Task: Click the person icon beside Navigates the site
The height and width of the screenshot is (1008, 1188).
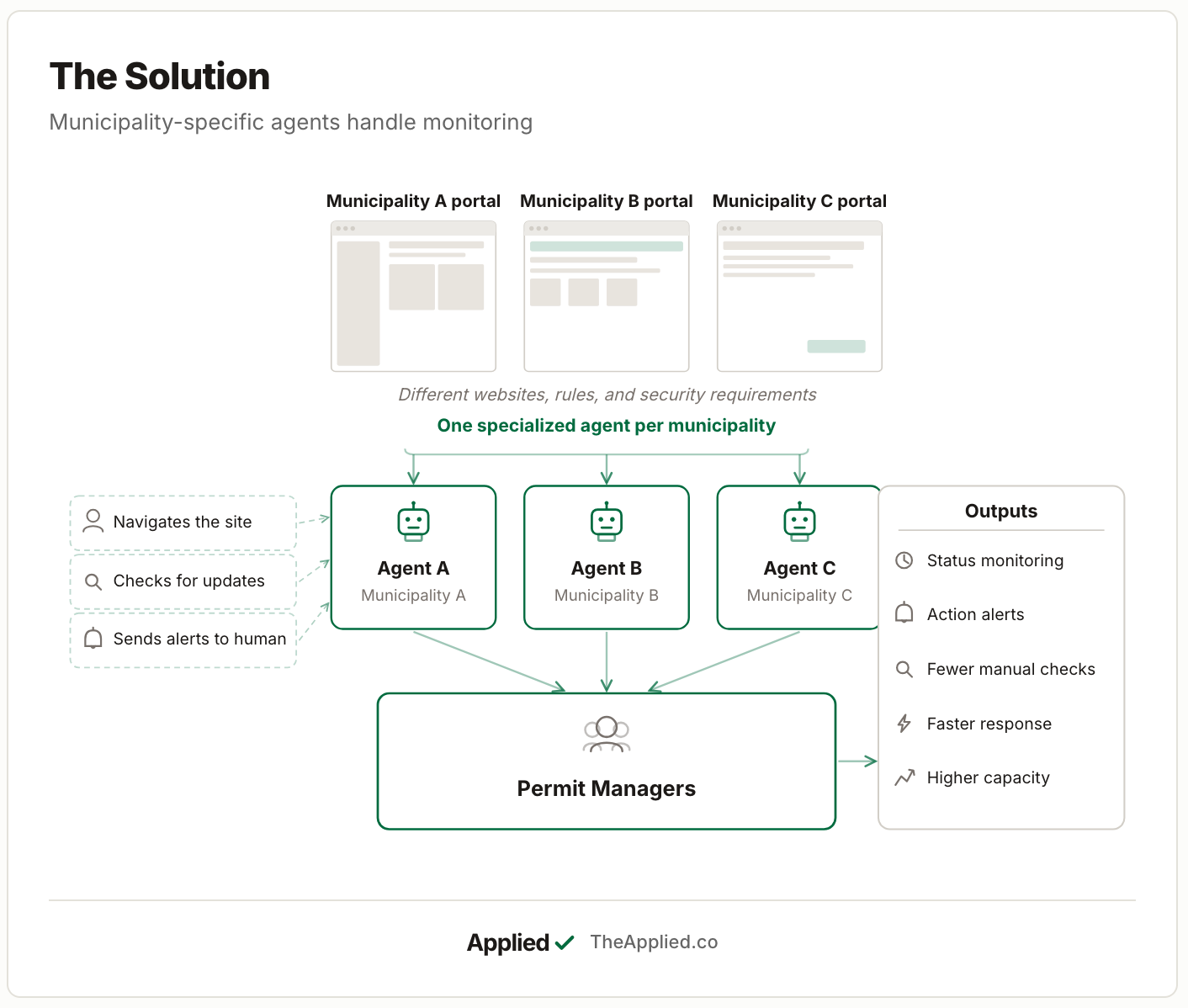Action: click(93, 521)
